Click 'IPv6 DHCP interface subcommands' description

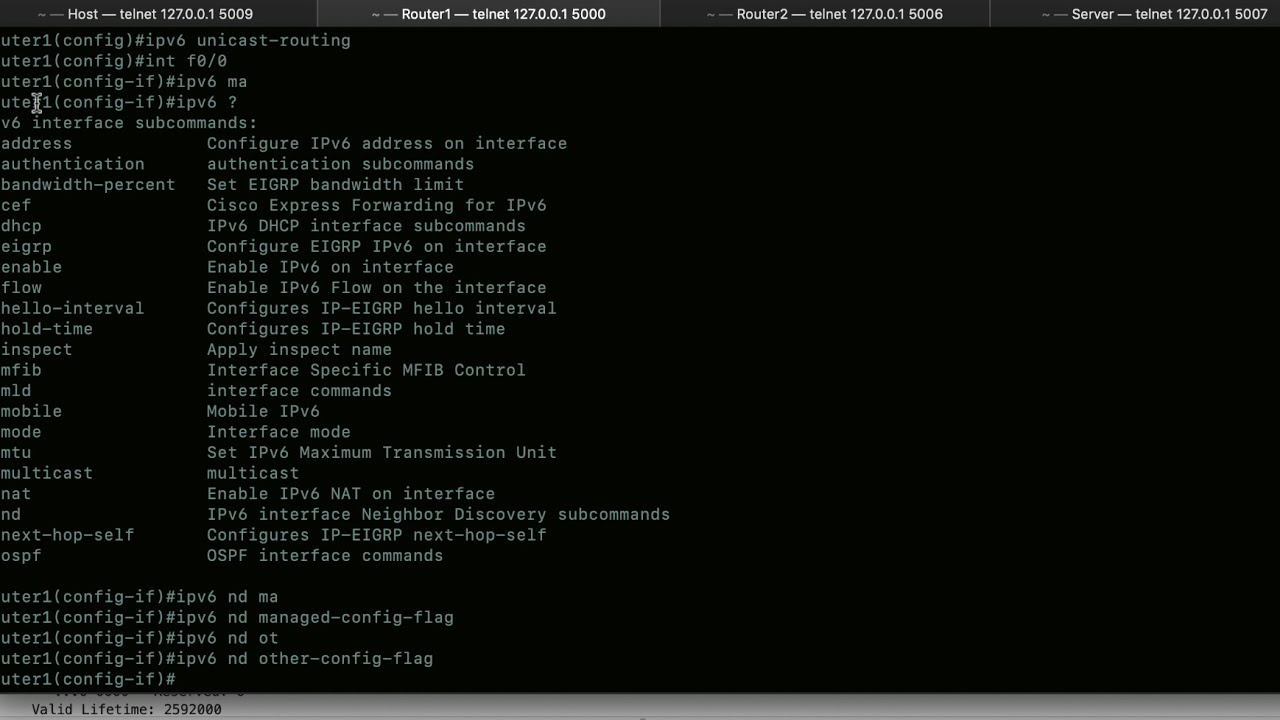366,226
